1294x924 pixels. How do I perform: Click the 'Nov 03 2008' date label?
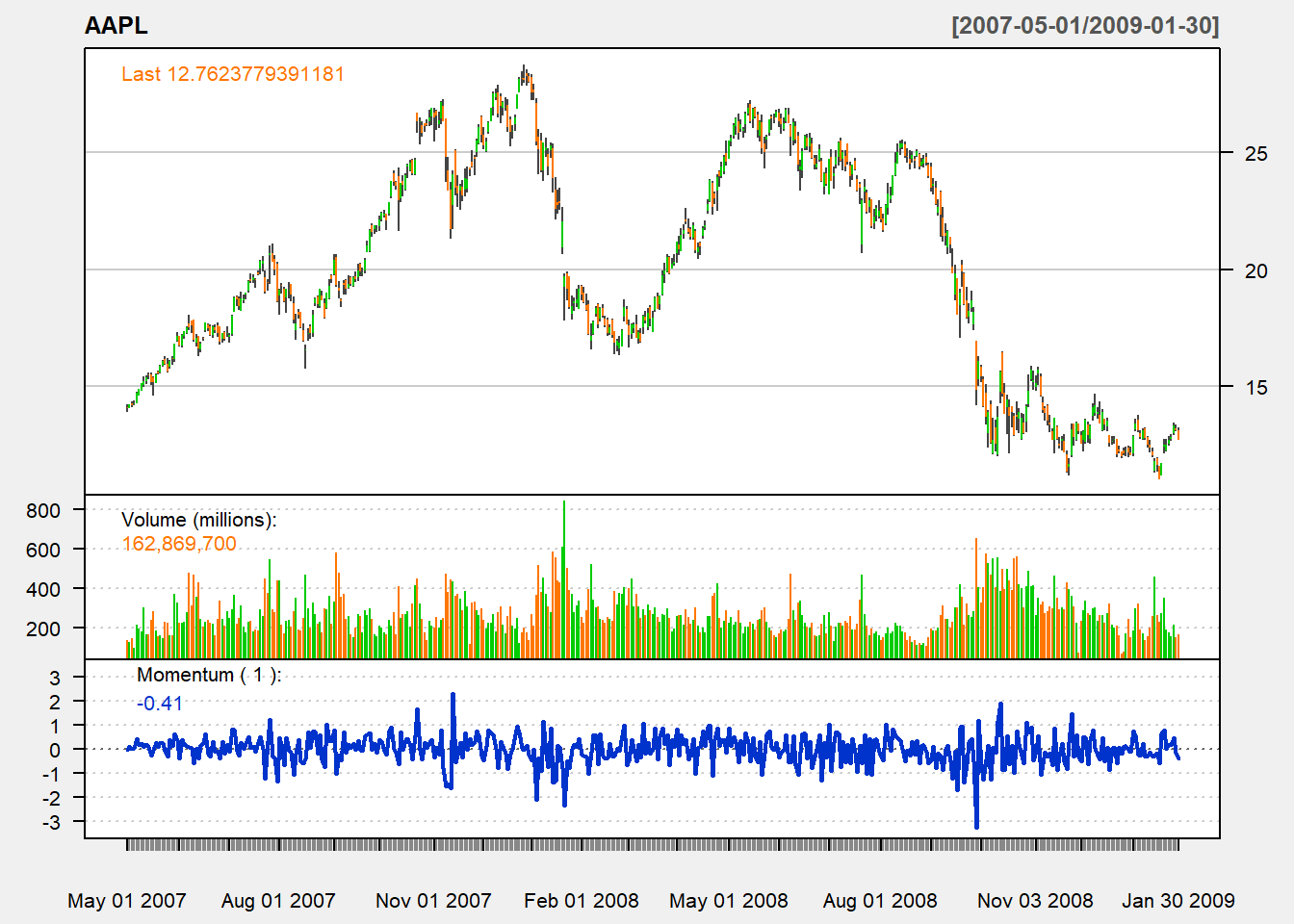point(1035,901)
